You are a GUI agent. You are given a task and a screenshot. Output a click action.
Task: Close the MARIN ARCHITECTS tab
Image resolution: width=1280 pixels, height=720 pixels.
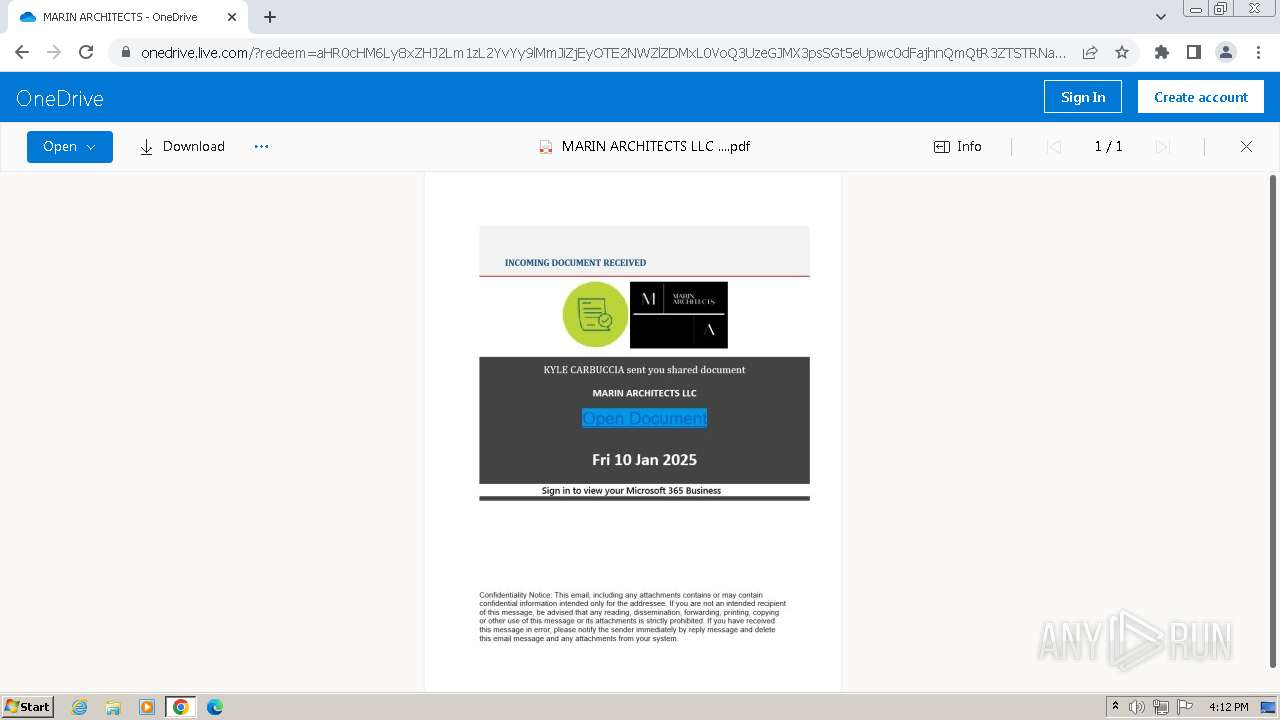click(x=232, y=17)
